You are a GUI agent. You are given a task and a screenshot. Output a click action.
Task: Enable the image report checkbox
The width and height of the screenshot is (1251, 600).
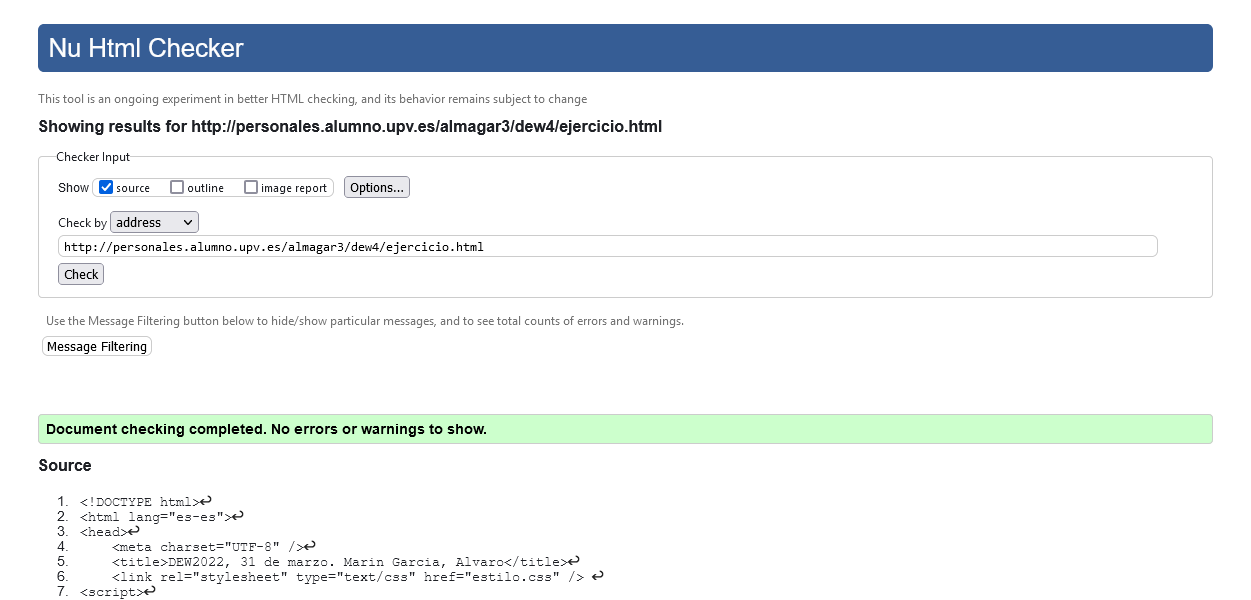pos(251,187)
